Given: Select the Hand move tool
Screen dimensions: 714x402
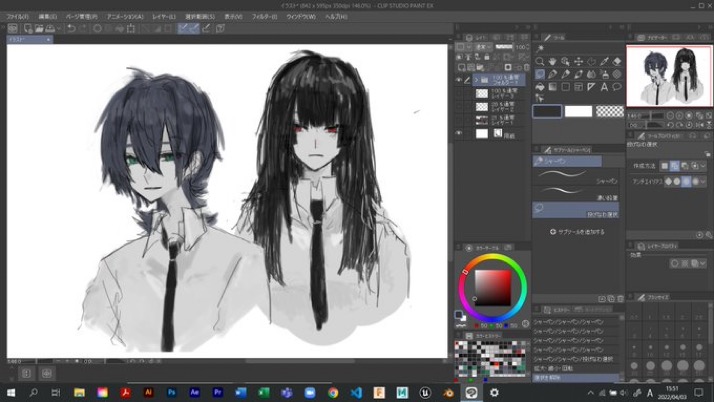Looking at the screenshot, I should point(552,61).
